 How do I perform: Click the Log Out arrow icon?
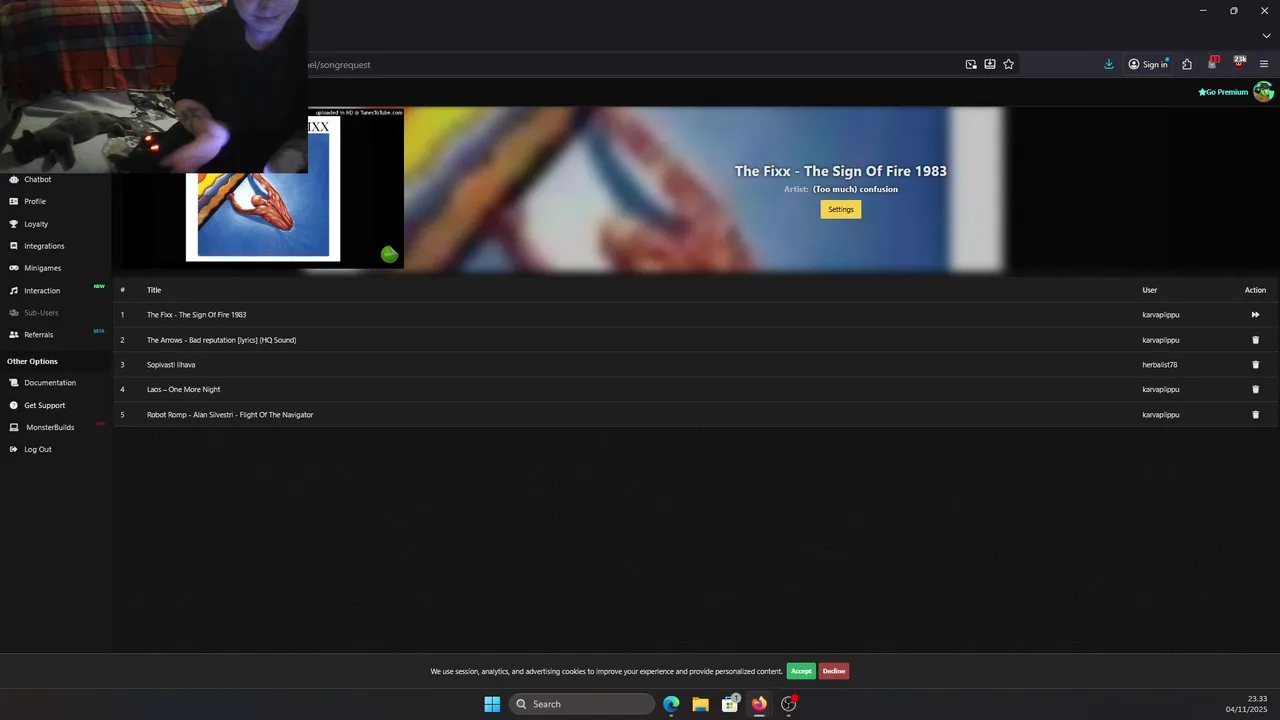click(14, 449)
